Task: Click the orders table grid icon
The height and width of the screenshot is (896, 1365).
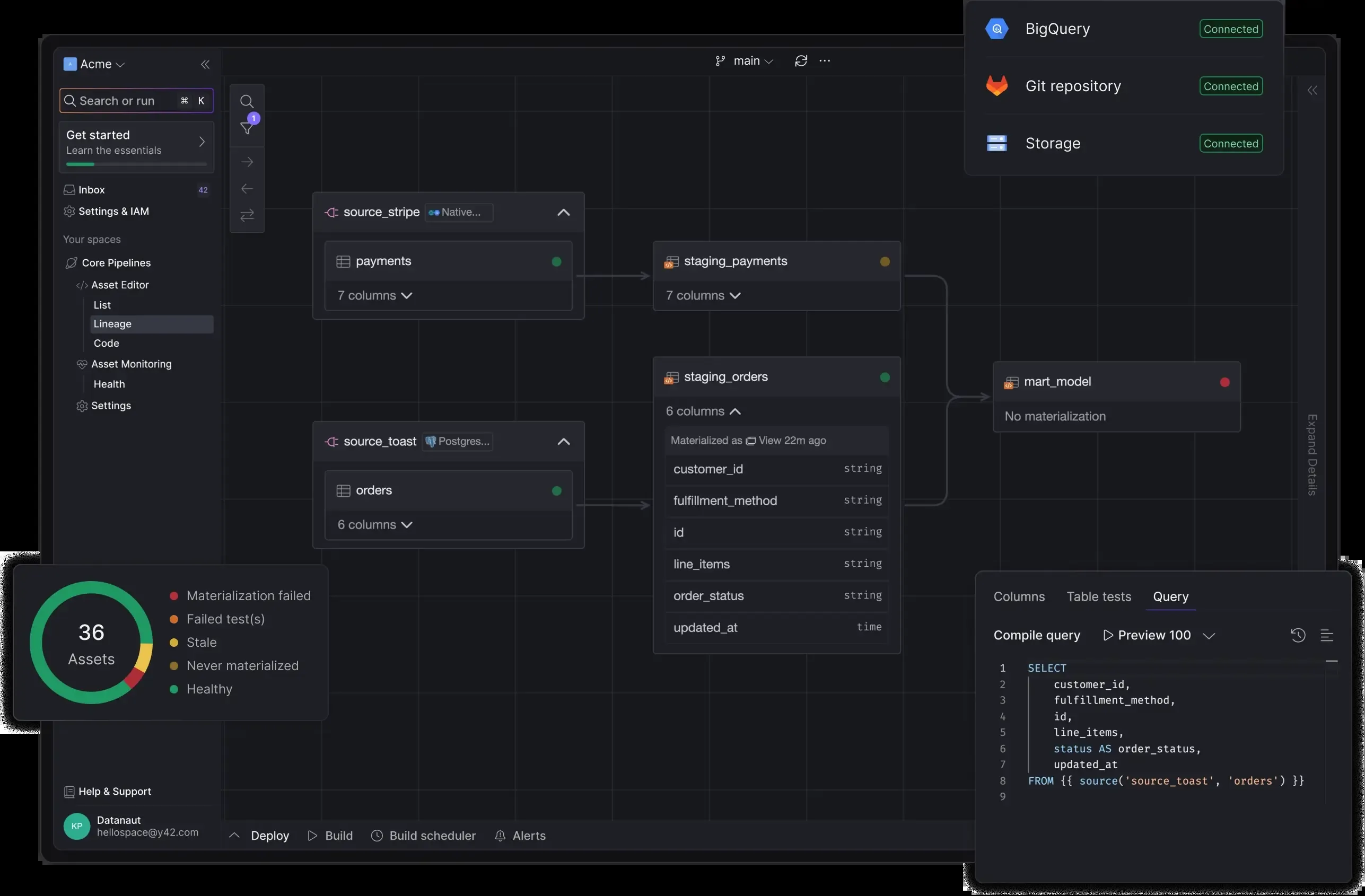Action: (x=343, y=491)
